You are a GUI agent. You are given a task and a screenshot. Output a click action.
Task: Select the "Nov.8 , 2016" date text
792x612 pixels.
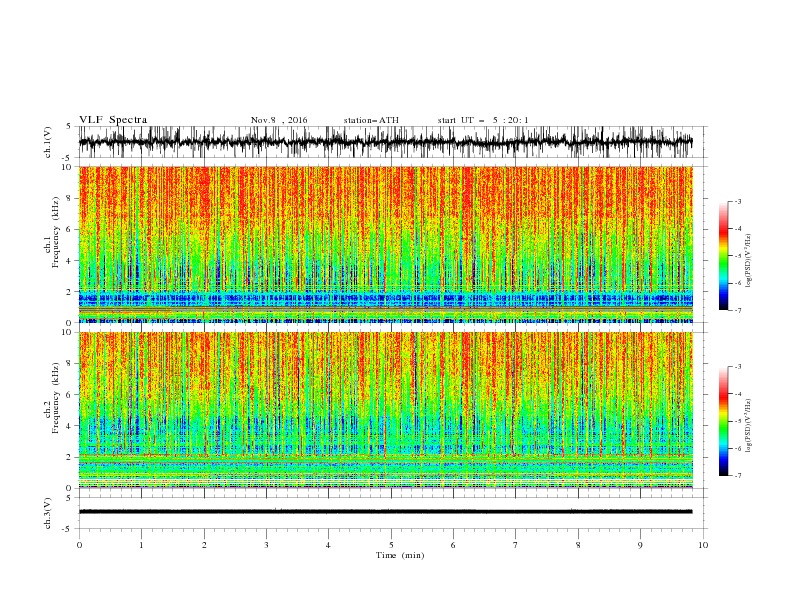pyautogui.click(x=279, y=120)
